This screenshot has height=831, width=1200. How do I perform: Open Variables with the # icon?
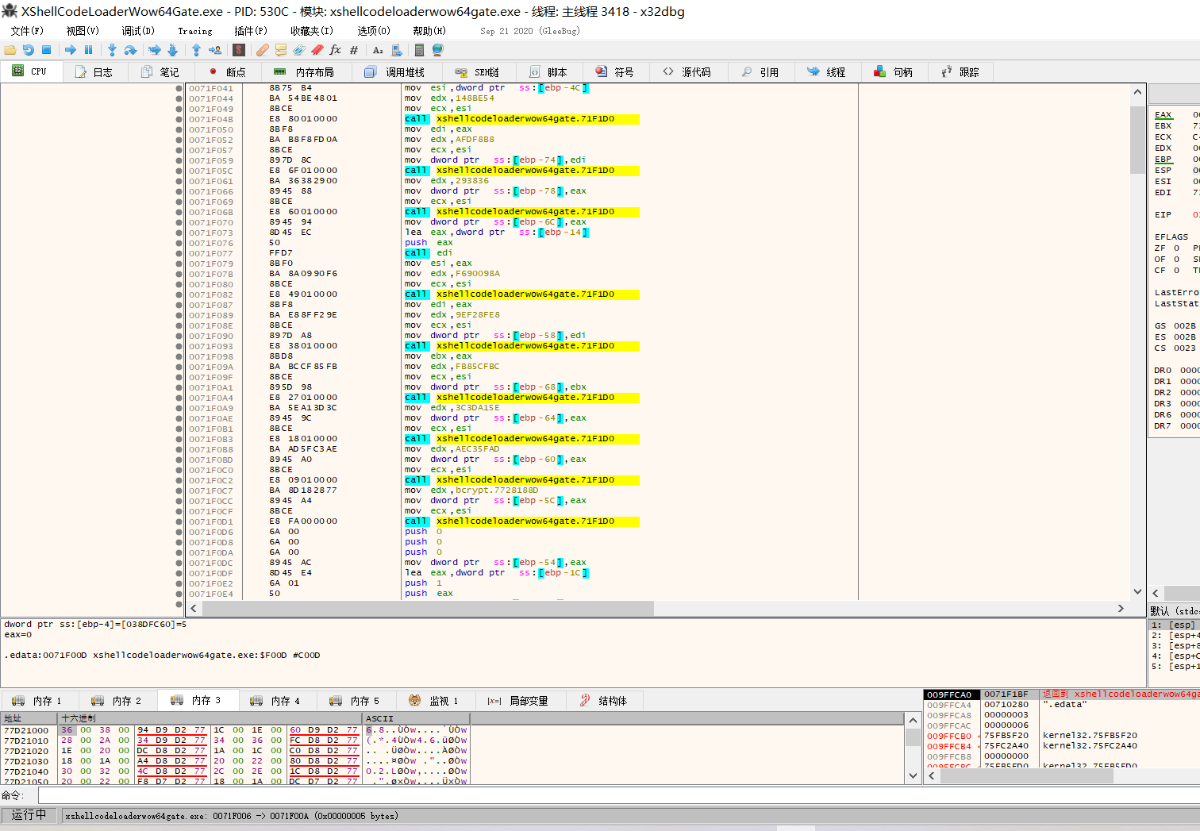pyautogui.click(x=354, y=50)
